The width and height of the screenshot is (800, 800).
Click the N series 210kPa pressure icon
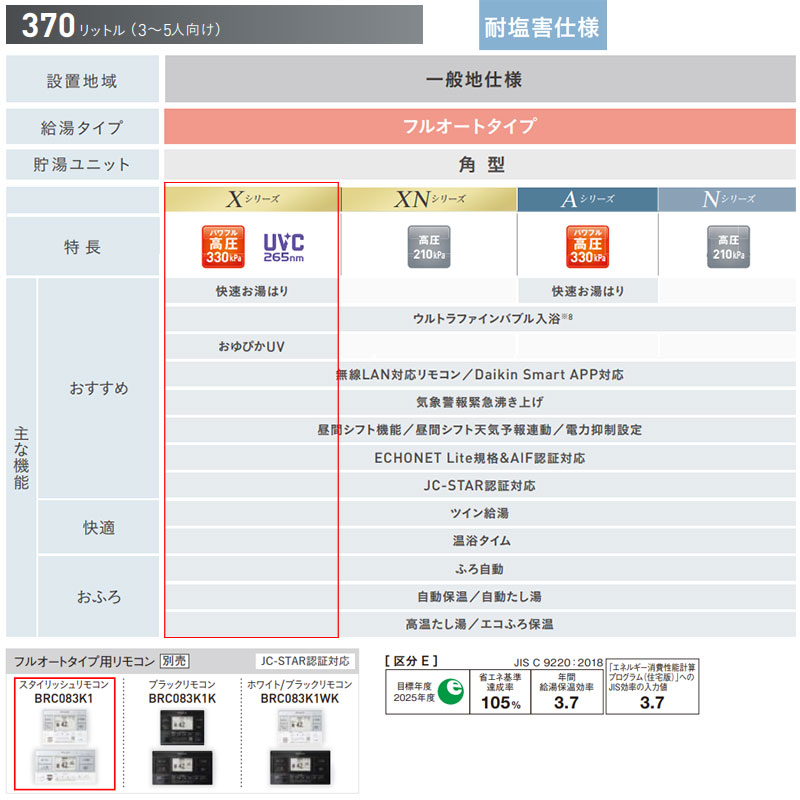pos(728,246)
